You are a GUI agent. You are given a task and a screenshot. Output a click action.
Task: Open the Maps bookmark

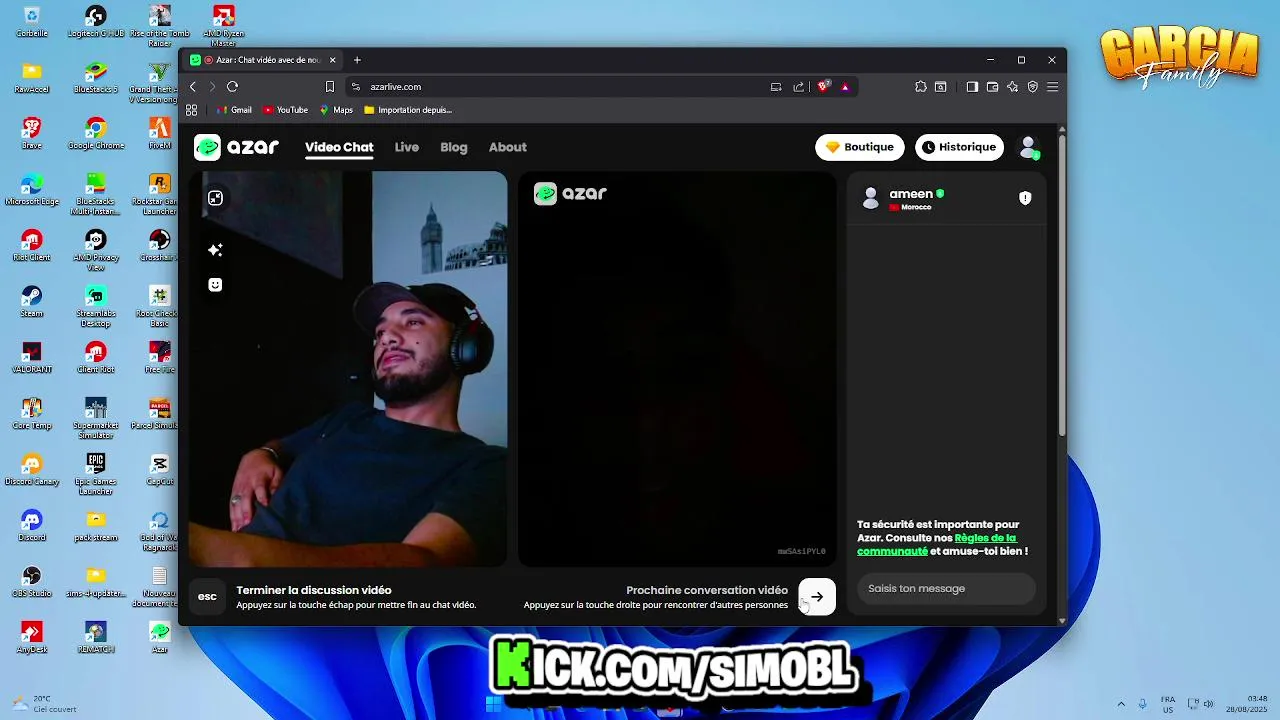pos(336,110)
